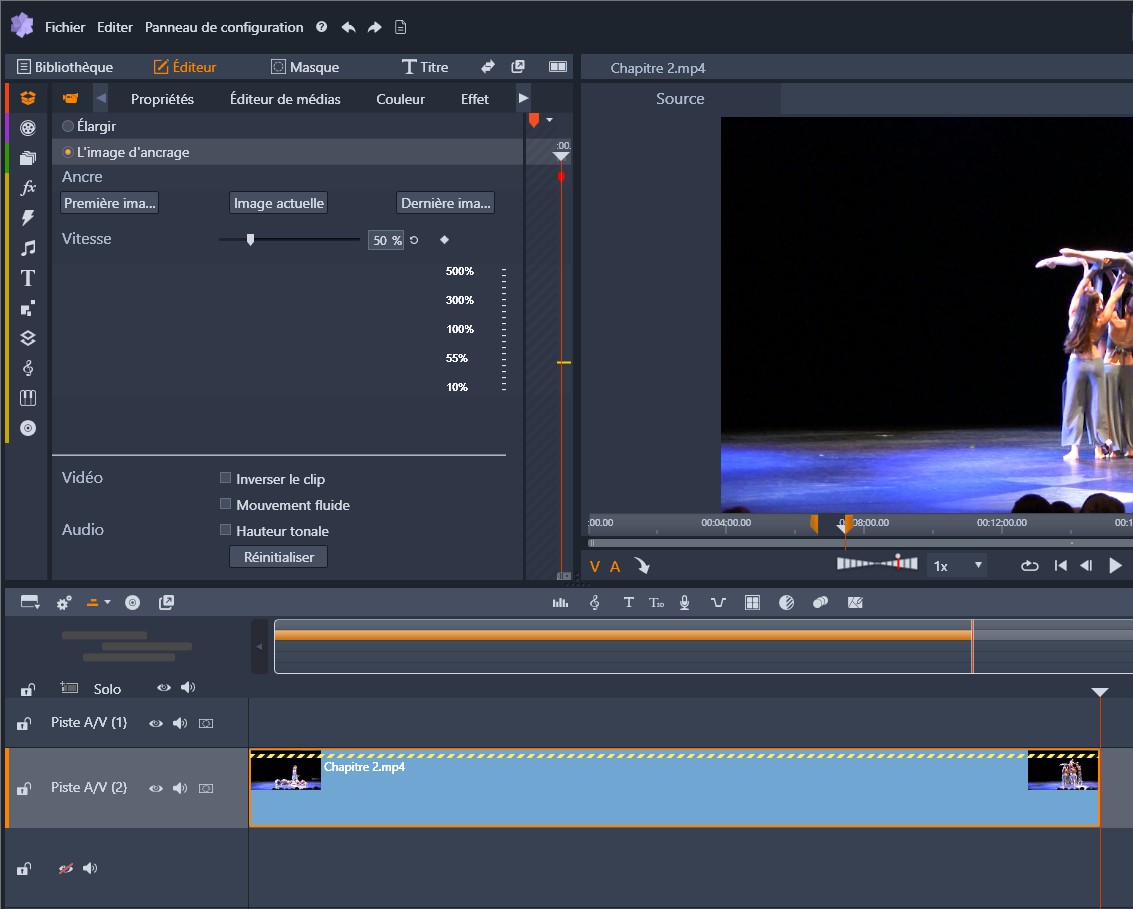Click the undo arrow icon

(x=348, y=27)
